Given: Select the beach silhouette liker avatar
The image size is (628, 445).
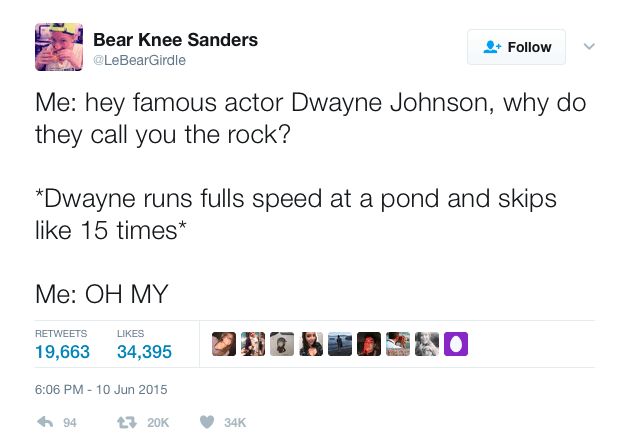Looking at the screenshot, I should [340, 344].
